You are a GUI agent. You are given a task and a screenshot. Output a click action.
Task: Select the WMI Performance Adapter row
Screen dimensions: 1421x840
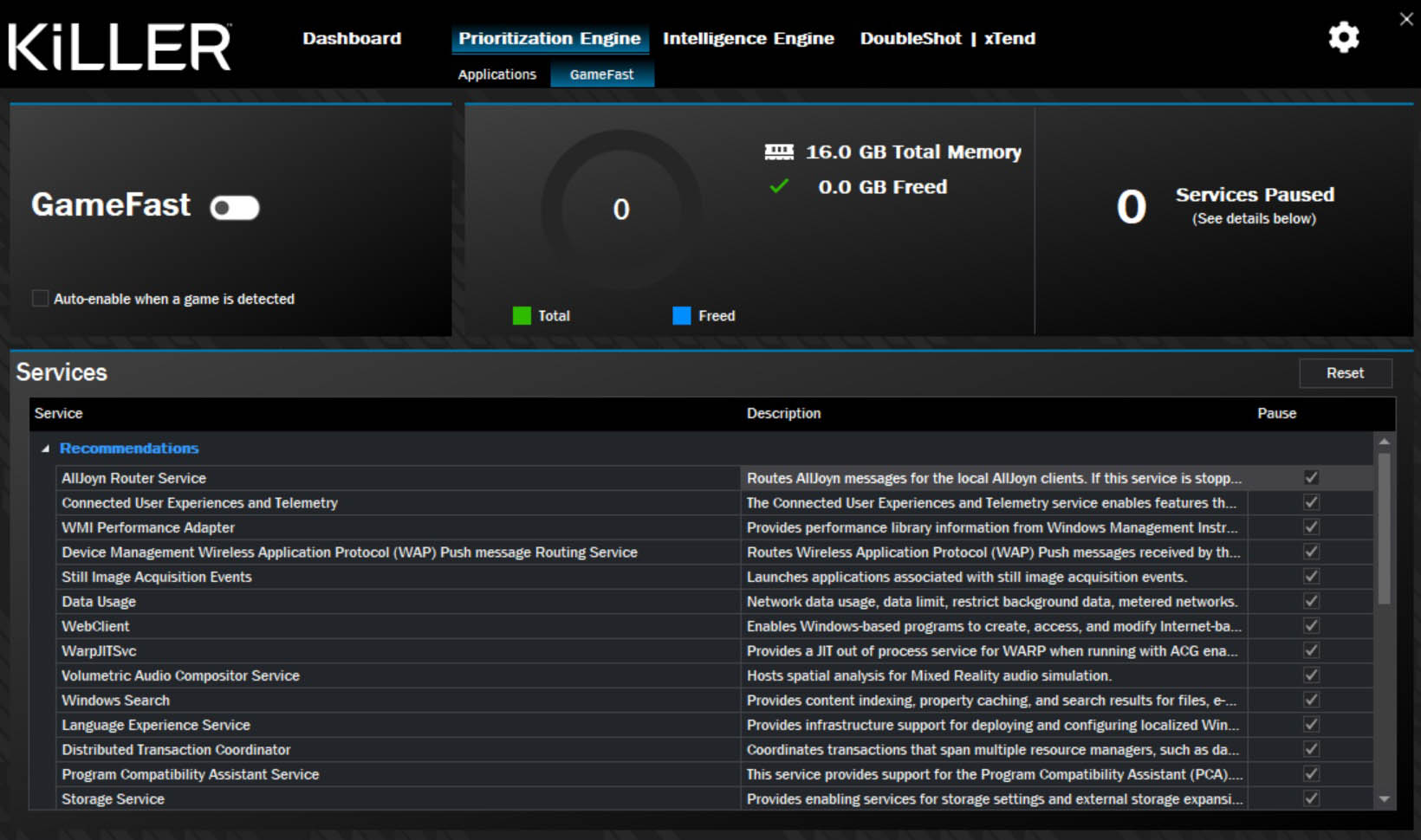(715, 527)
